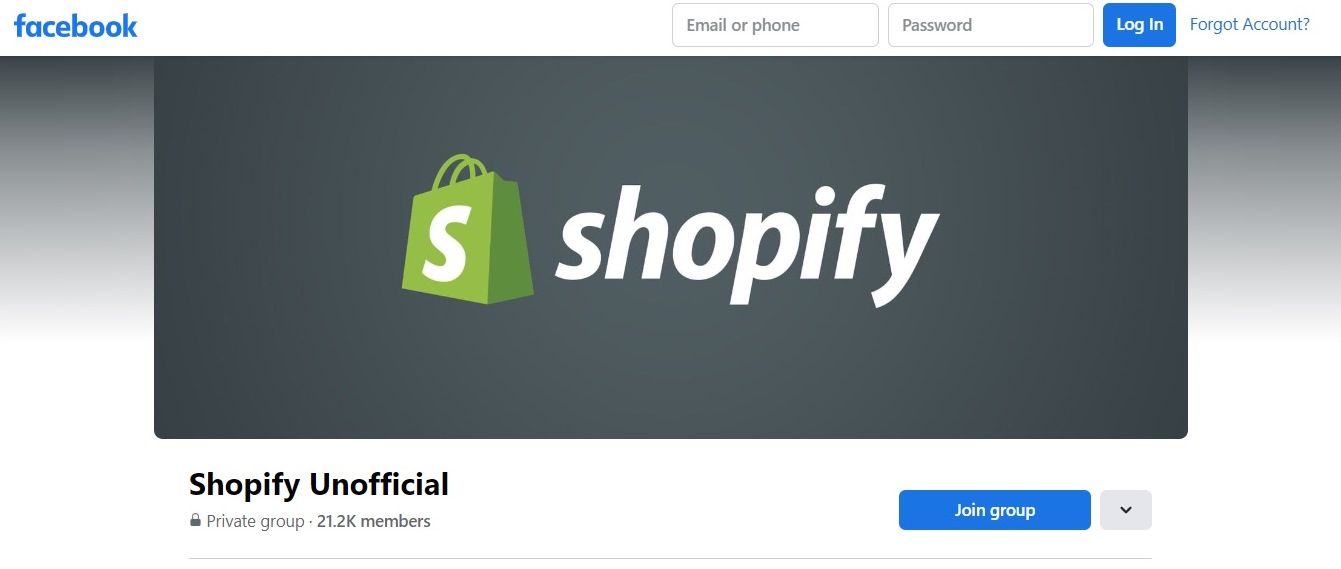Screen dimensions: 1341x569
Task: Click the 21.2K members count
Action: click(x=374, y=521)
